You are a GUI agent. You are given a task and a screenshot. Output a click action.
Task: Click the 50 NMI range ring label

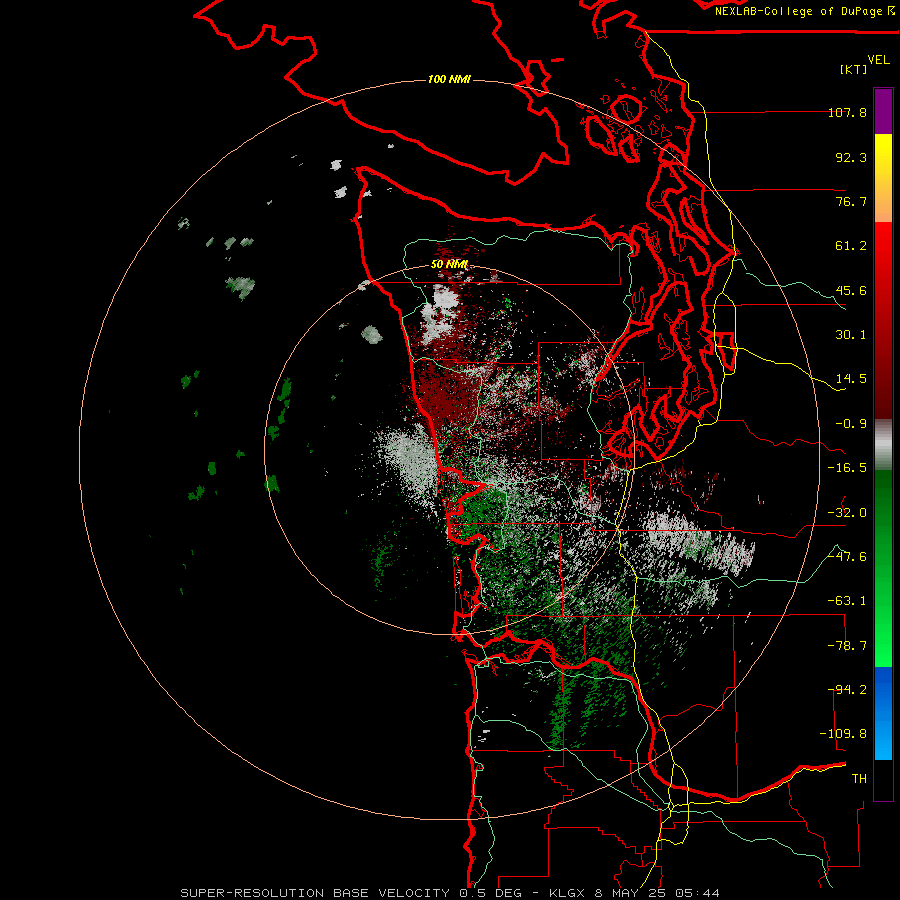pyautogui.click(x=449, y=264)
